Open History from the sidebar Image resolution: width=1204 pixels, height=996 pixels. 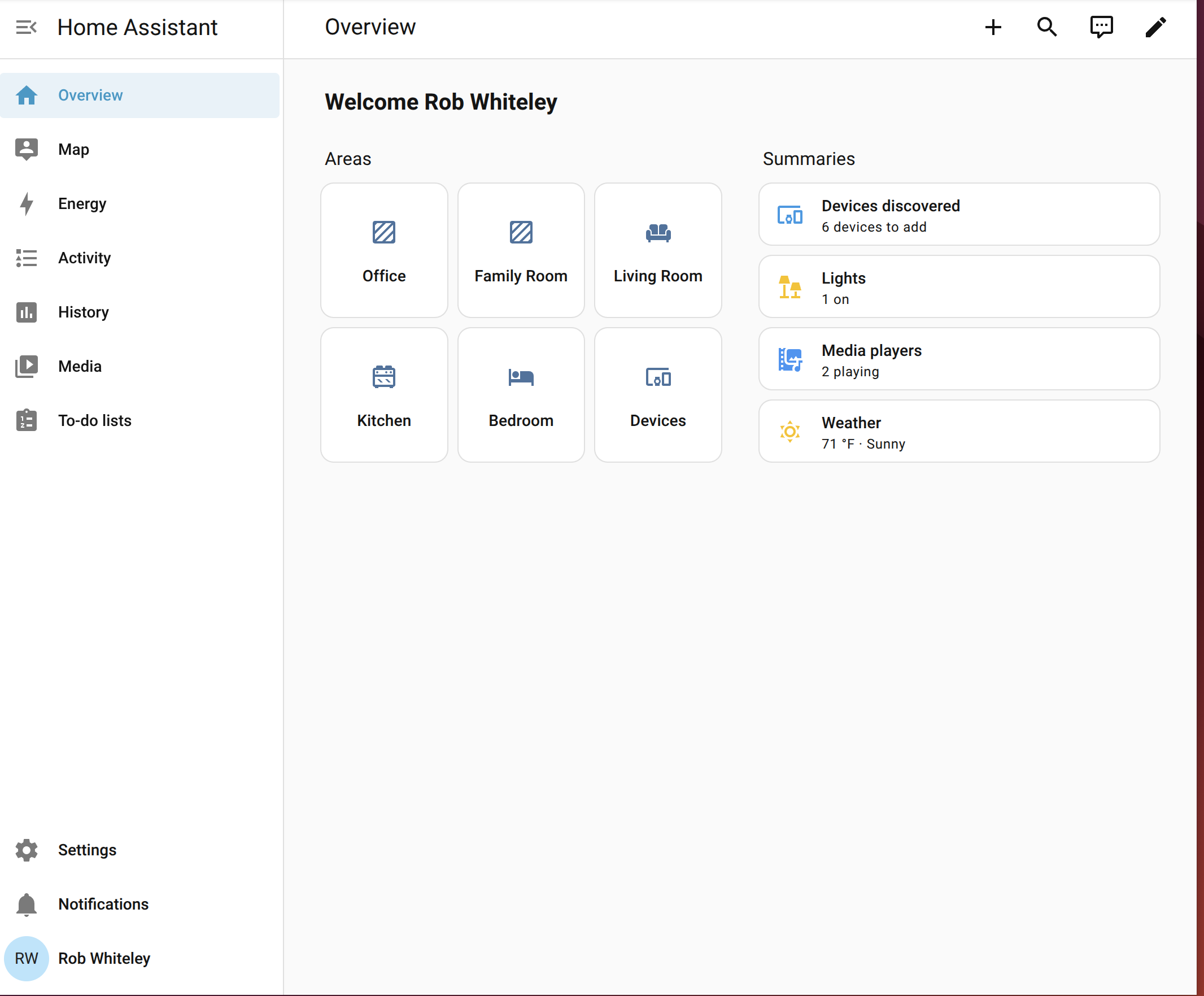coord(140,312)
